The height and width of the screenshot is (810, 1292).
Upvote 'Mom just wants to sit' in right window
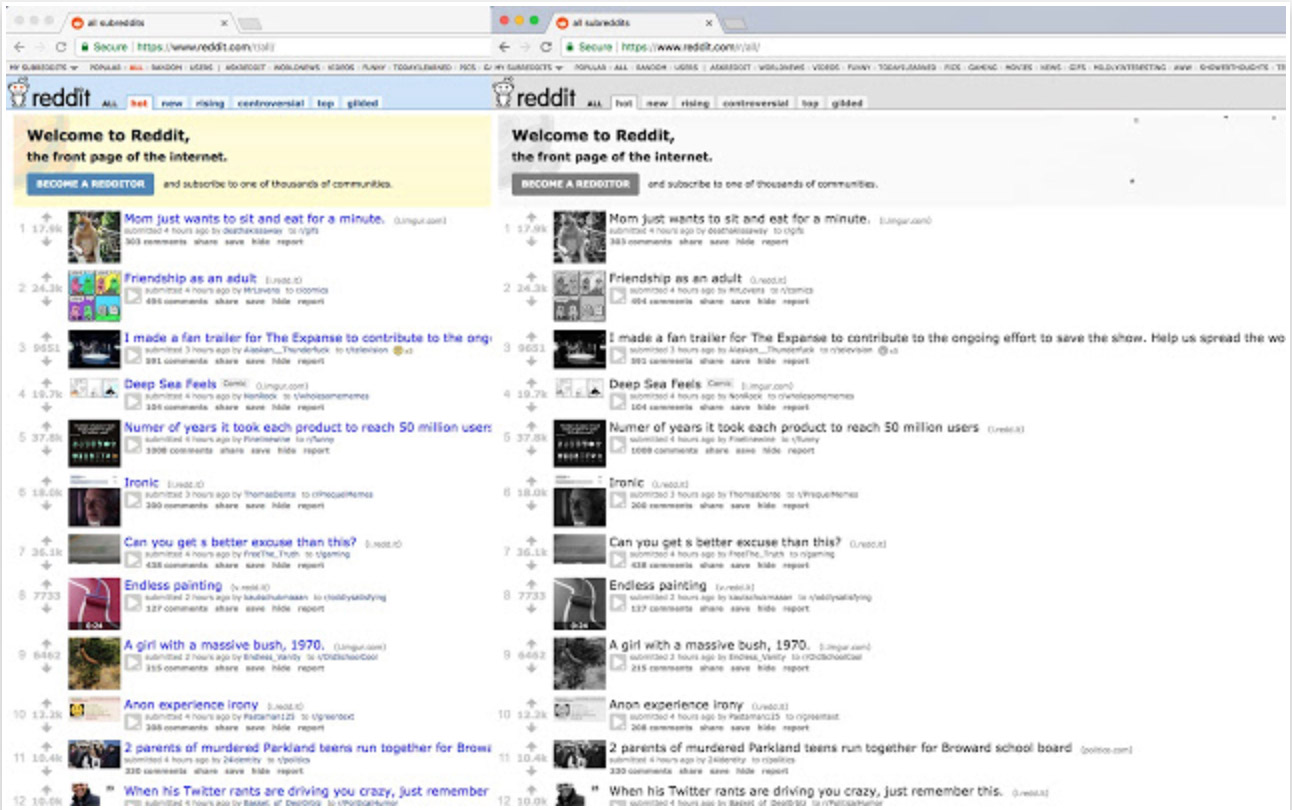(531, 216)
